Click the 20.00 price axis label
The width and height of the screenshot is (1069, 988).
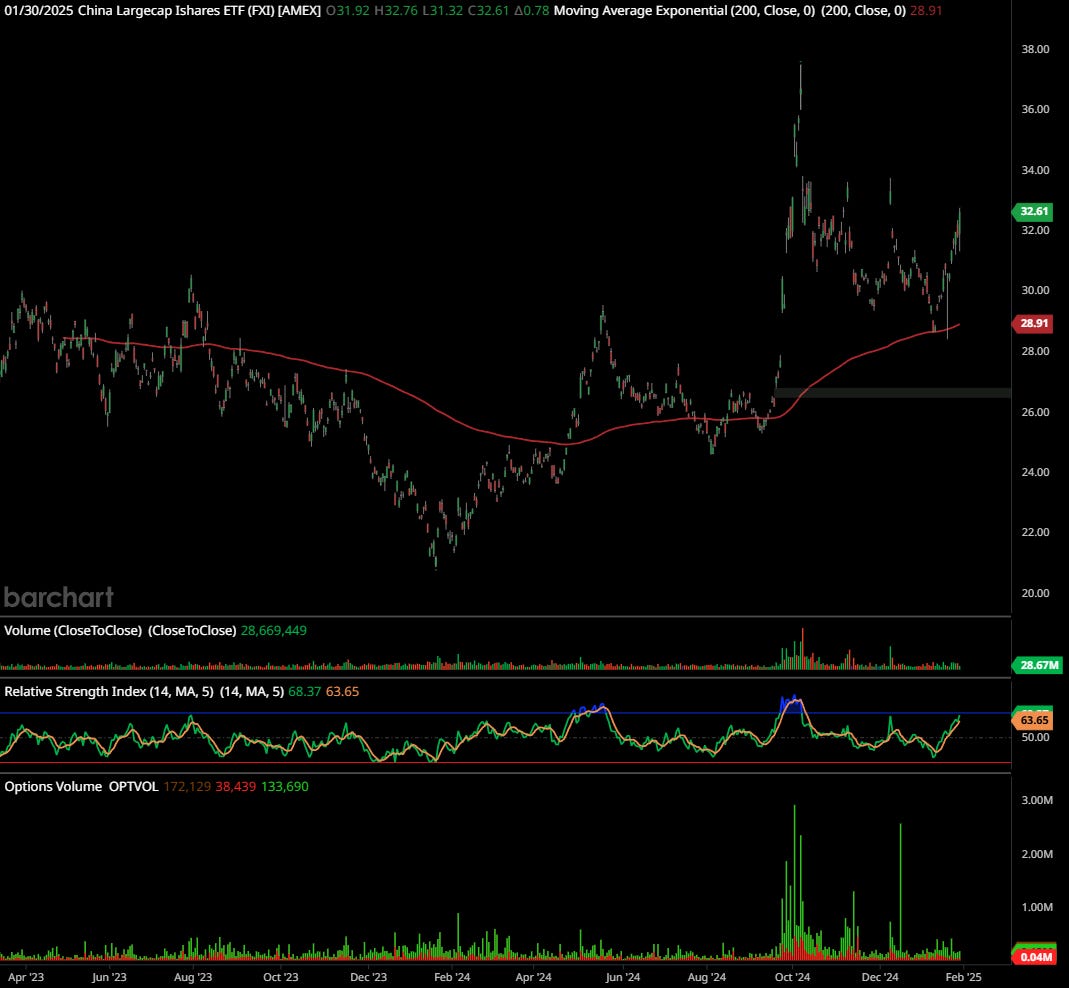[x=1035, y=593]
